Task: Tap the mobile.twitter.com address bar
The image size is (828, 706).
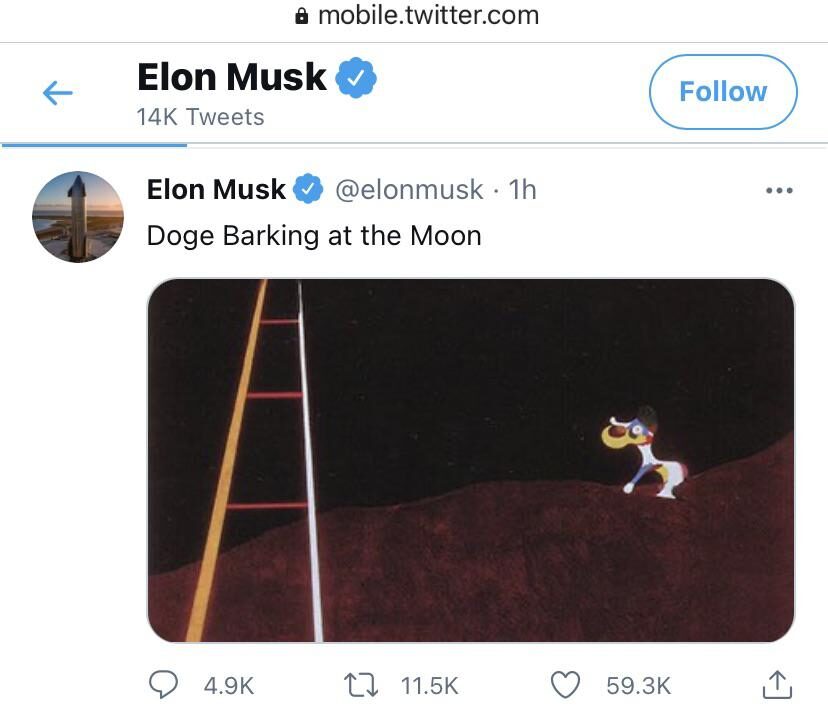Action: point(417,16)
